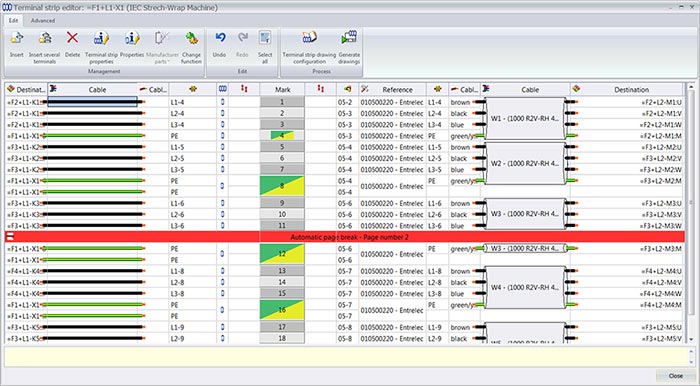Click the Automatic page break row
Image resolution: width=700 pixels, height=386 pixels.
coord(344,237)
